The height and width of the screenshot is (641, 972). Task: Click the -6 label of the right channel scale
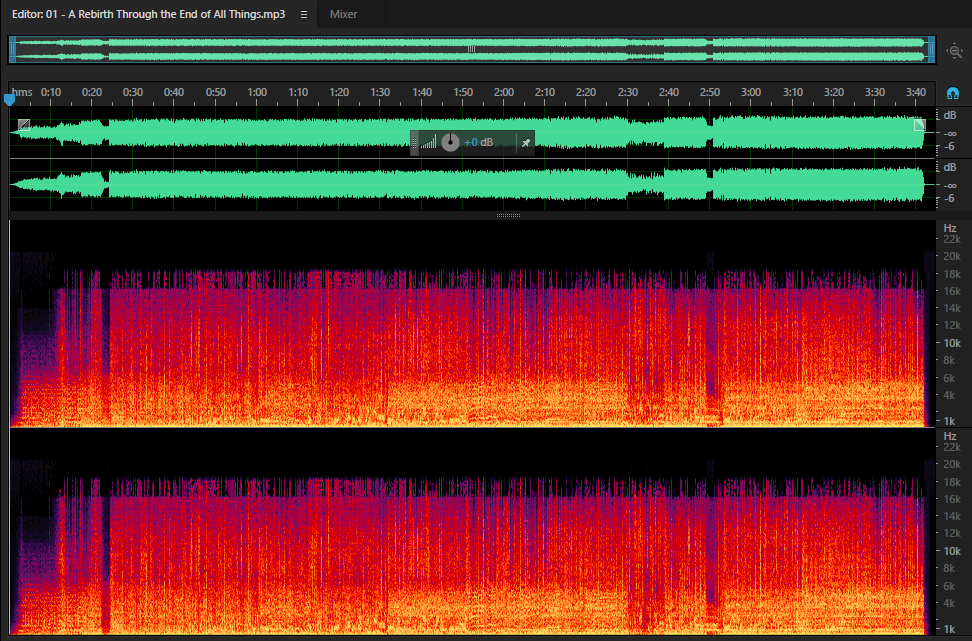pos(949,199)
